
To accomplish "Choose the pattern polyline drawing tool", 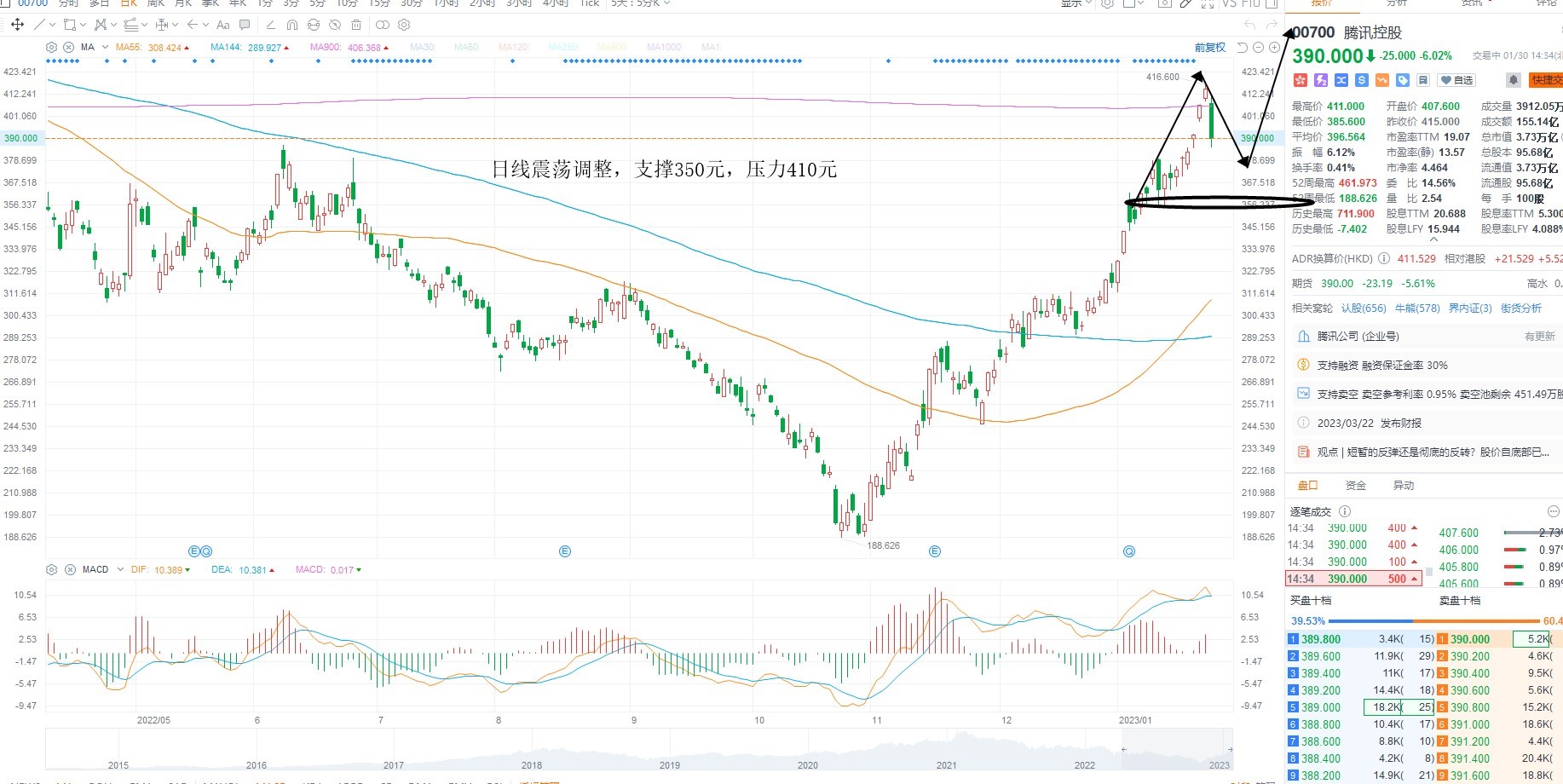I will (101, 25).
